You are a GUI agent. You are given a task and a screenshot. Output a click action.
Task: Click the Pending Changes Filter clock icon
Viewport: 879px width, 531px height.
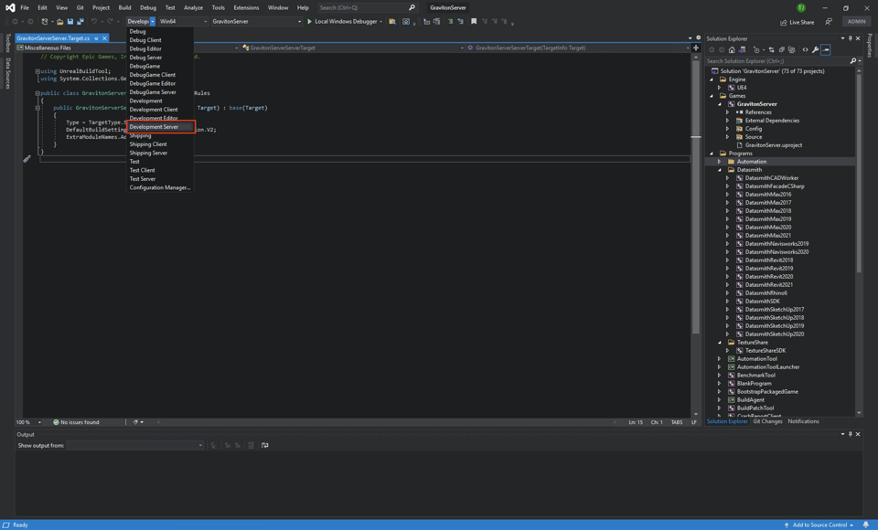pos(757,50)
